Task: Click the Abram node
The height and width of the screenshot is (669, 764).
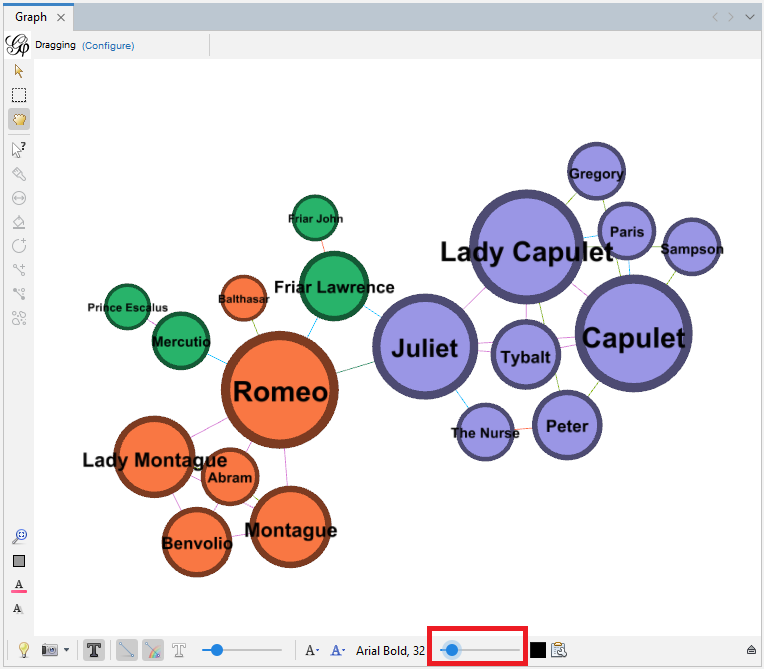Action: (x=230, y=477)
